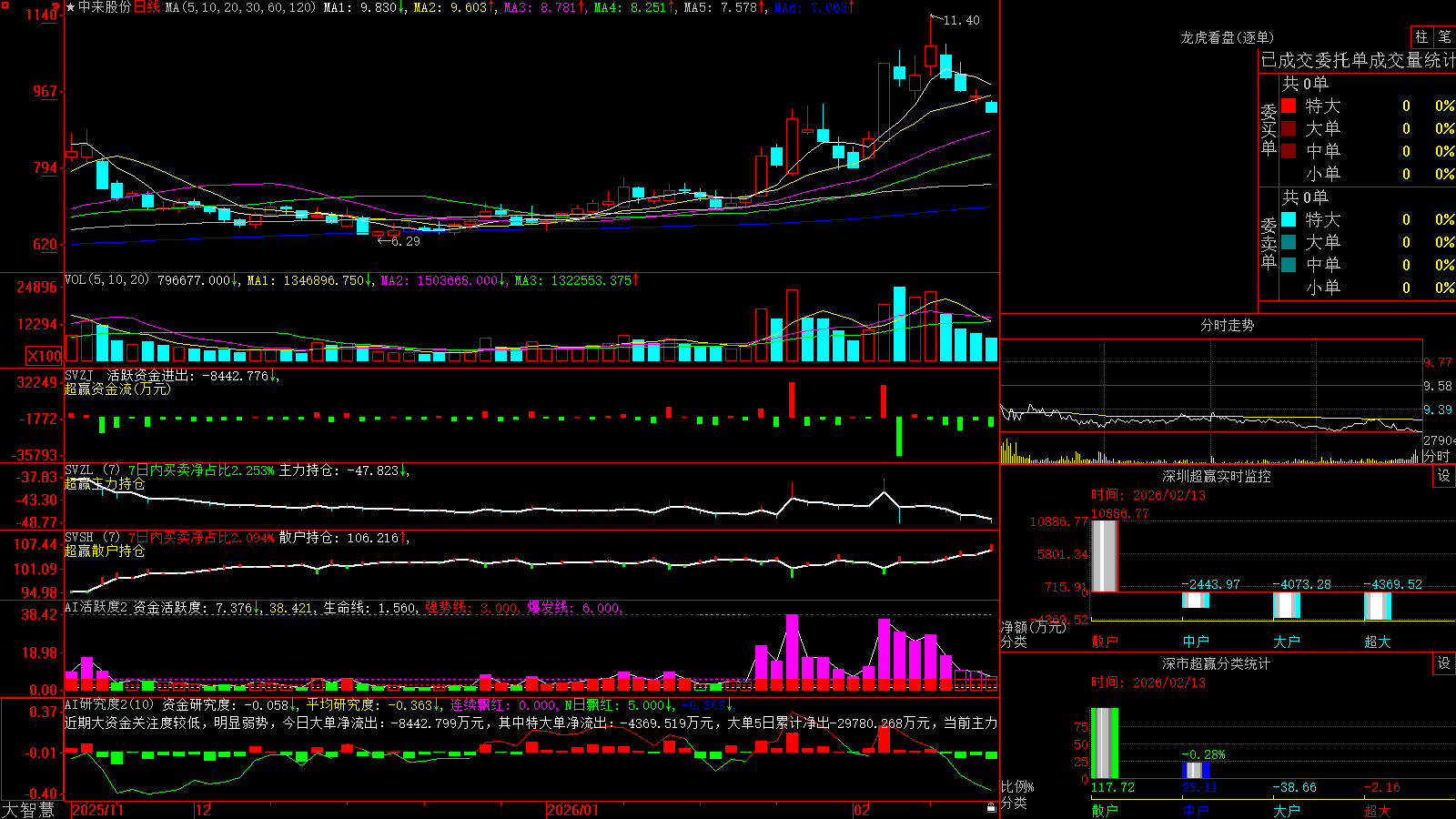The width and height of the screenshot is (1456, 819).
Task: Click the 超赢资金流(万元) label
Action: (117, 389)
